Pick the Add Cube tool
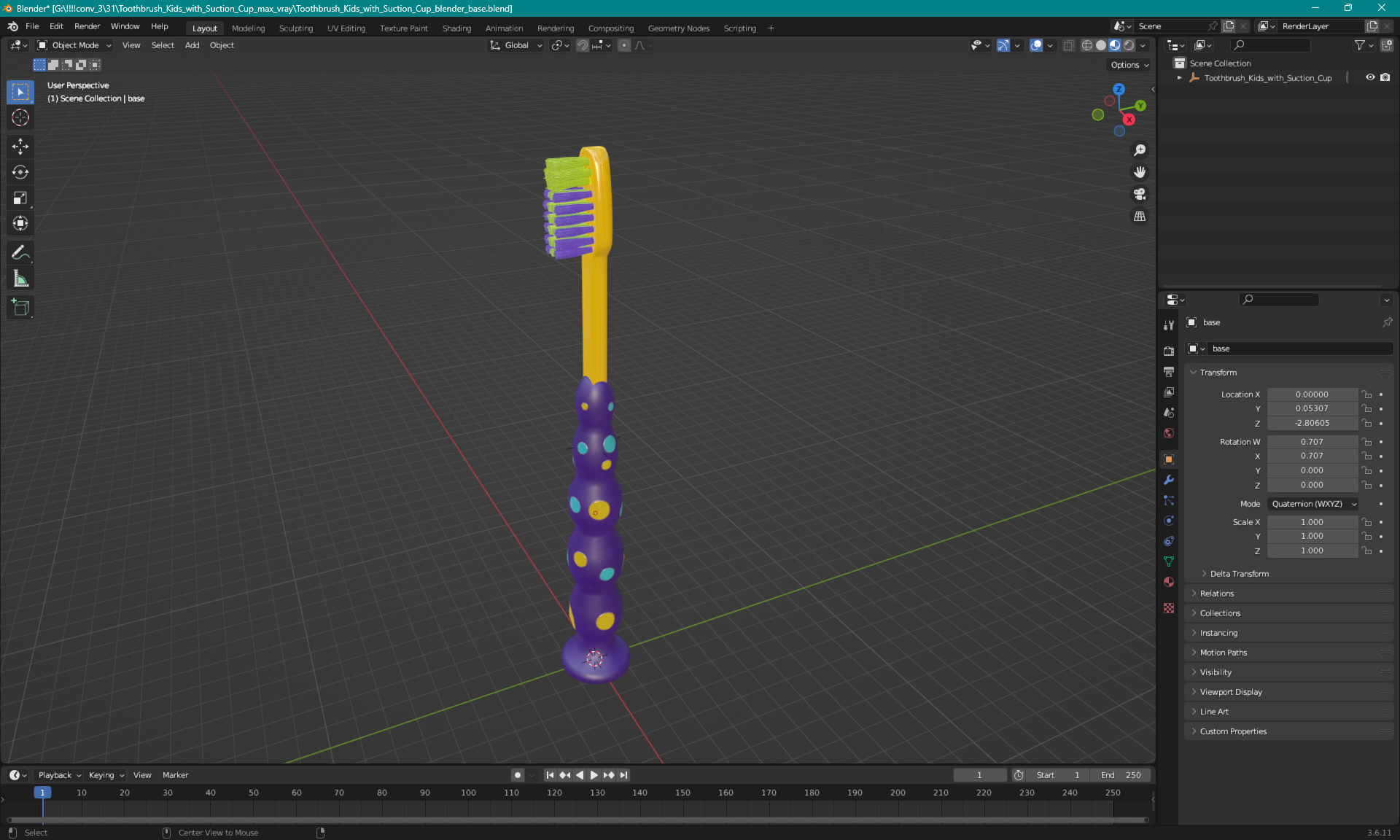This screenshot has height=840, width=1400. point(20,307)
